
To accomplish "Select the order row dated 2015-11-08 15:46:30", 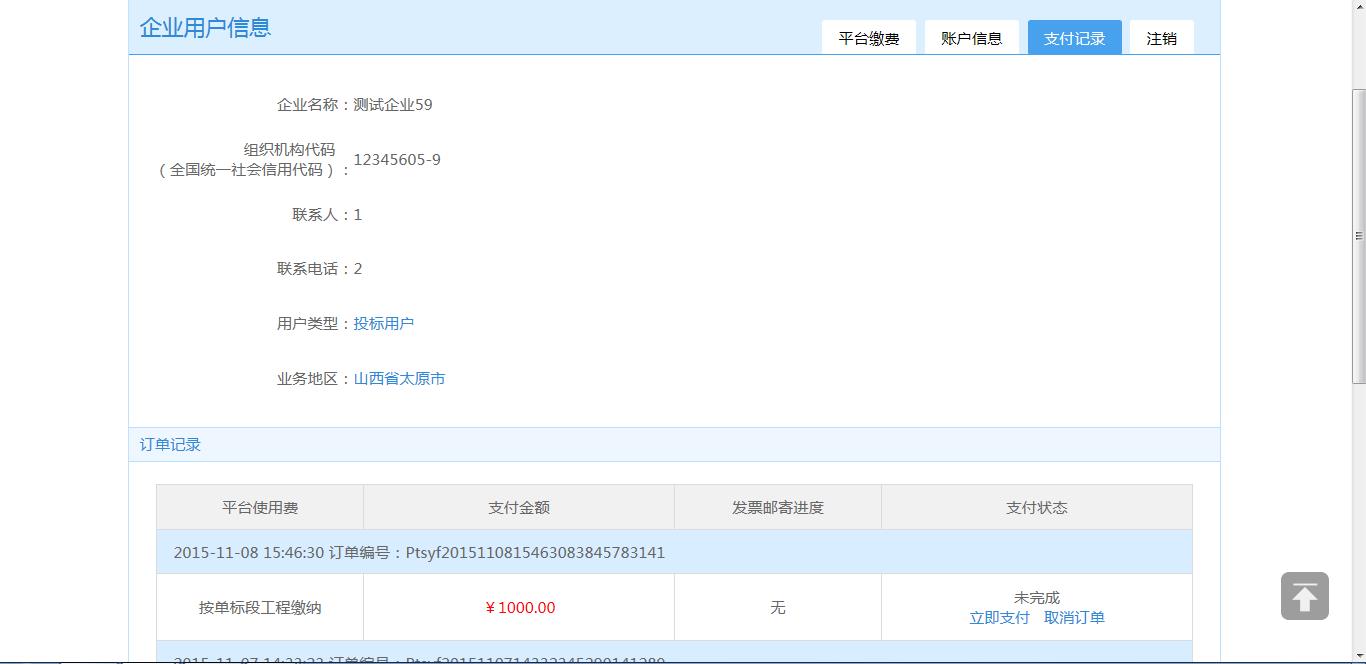I will pyautogui.click(x=419, y=553).
